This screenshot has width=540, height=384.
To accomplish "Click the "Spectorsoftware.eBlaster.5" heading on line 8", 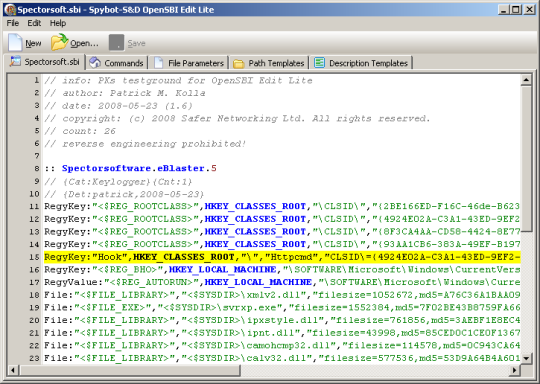I will point(139,168).
